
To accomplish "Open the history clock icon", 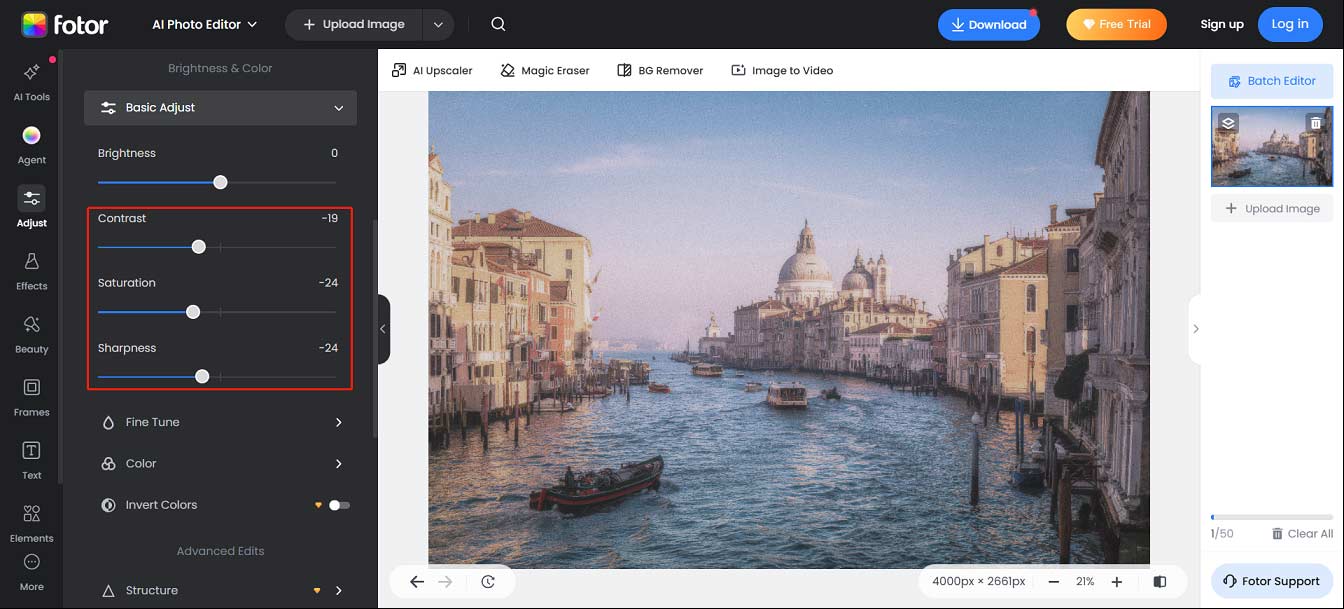I will [488, 581].
